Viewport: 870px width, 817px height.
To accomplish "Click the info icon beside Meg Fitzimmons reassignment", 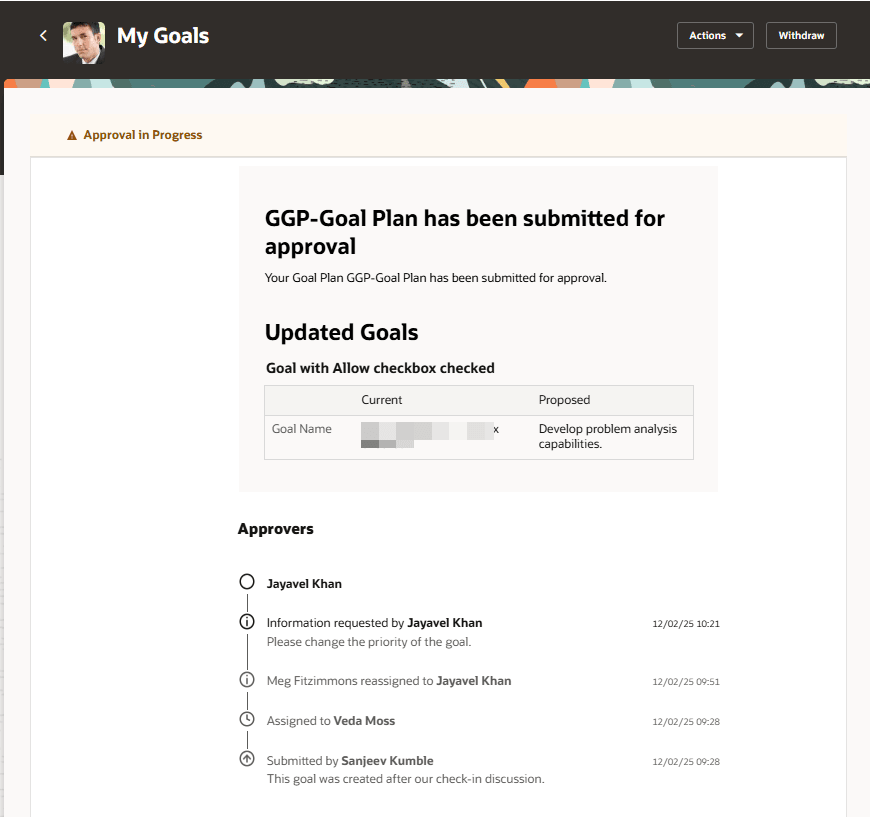I will (247, 680).
